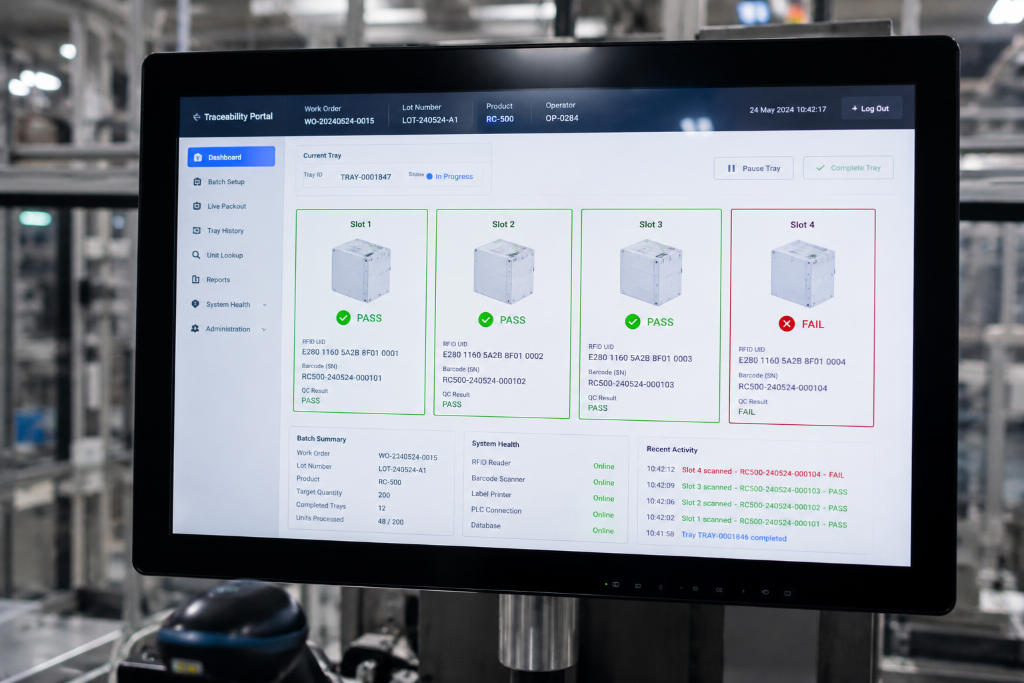Click the Pause Tray button
Image resolution: width=1024 pixels, height=683 pixels.
click(754, 168)
